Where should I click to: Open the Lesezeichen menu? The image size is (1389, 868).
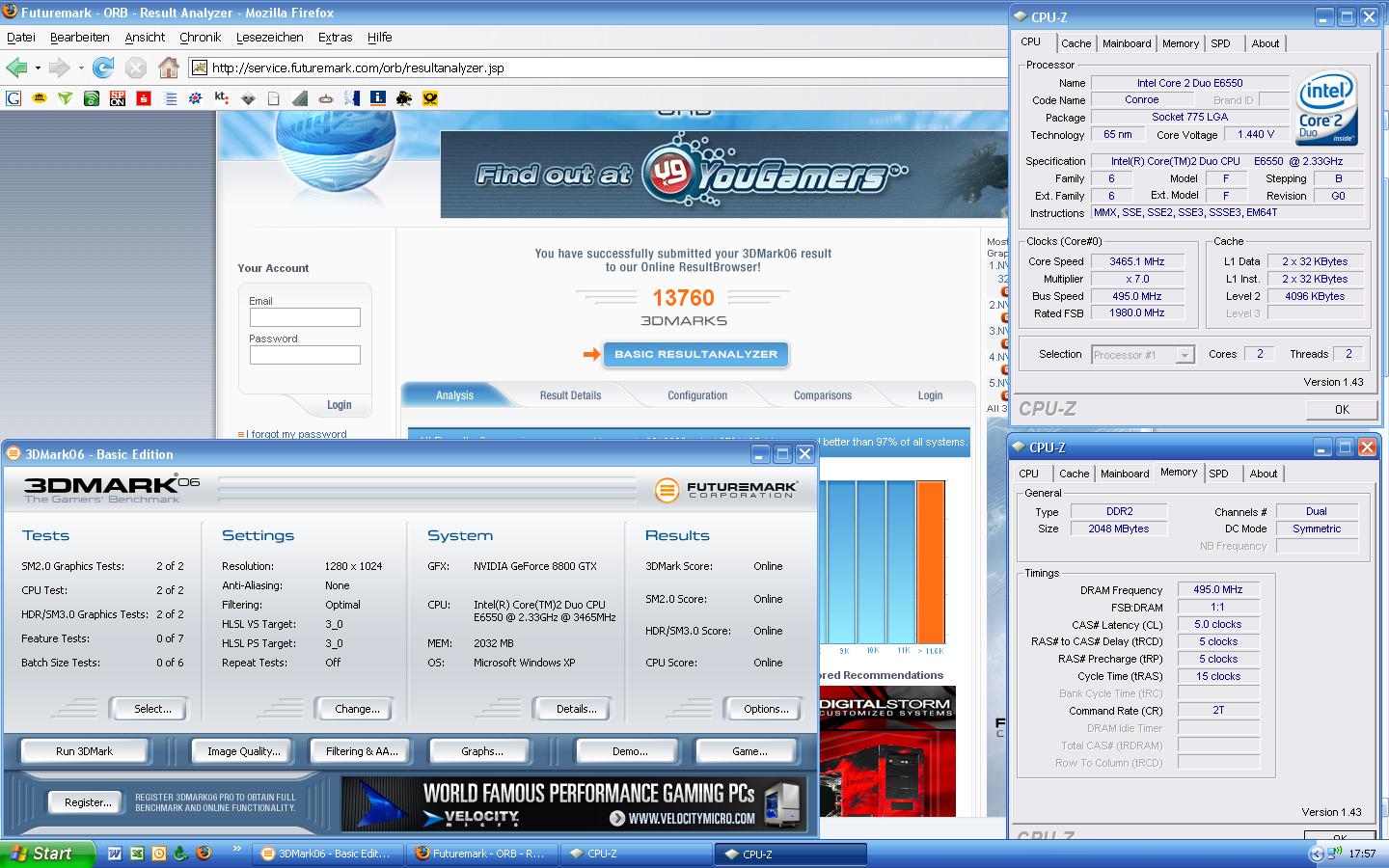point(269,37)
